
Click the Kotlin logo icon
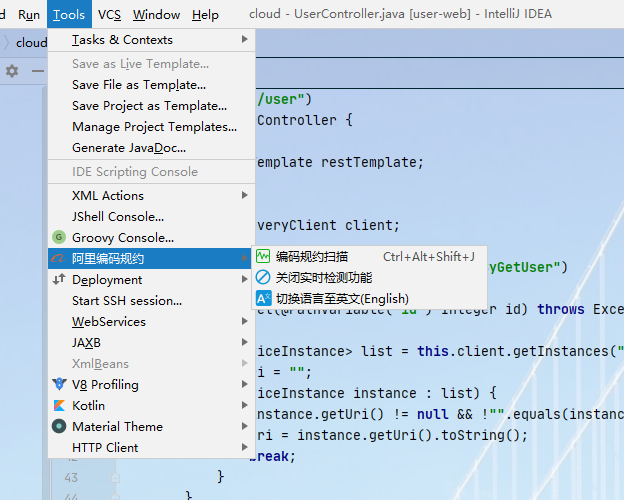(x=59, y=406)
